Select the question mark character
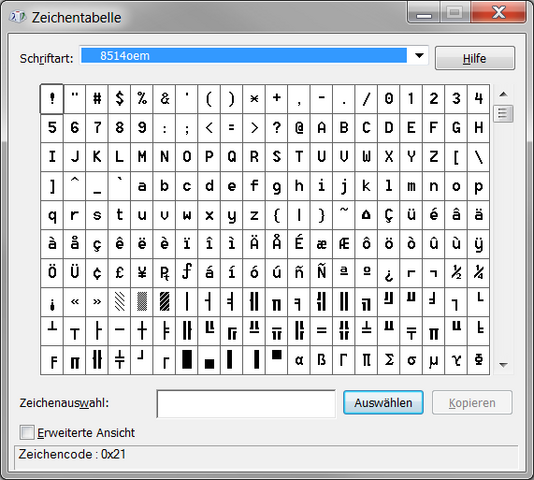Image resolution: width=534 pixels, height=480 pixels. (x=277, y=128)
